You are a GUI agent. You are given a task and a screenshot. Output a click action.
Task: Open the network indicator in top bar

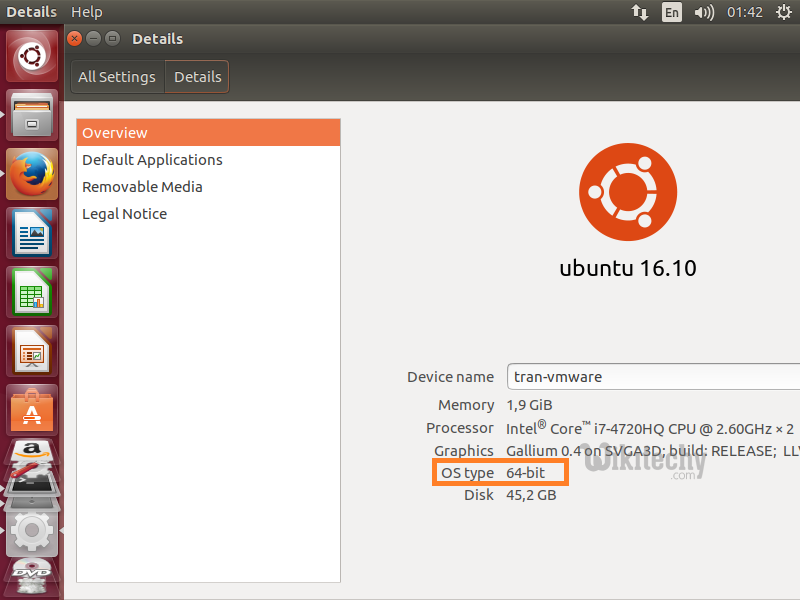click(x=639, y=12)
